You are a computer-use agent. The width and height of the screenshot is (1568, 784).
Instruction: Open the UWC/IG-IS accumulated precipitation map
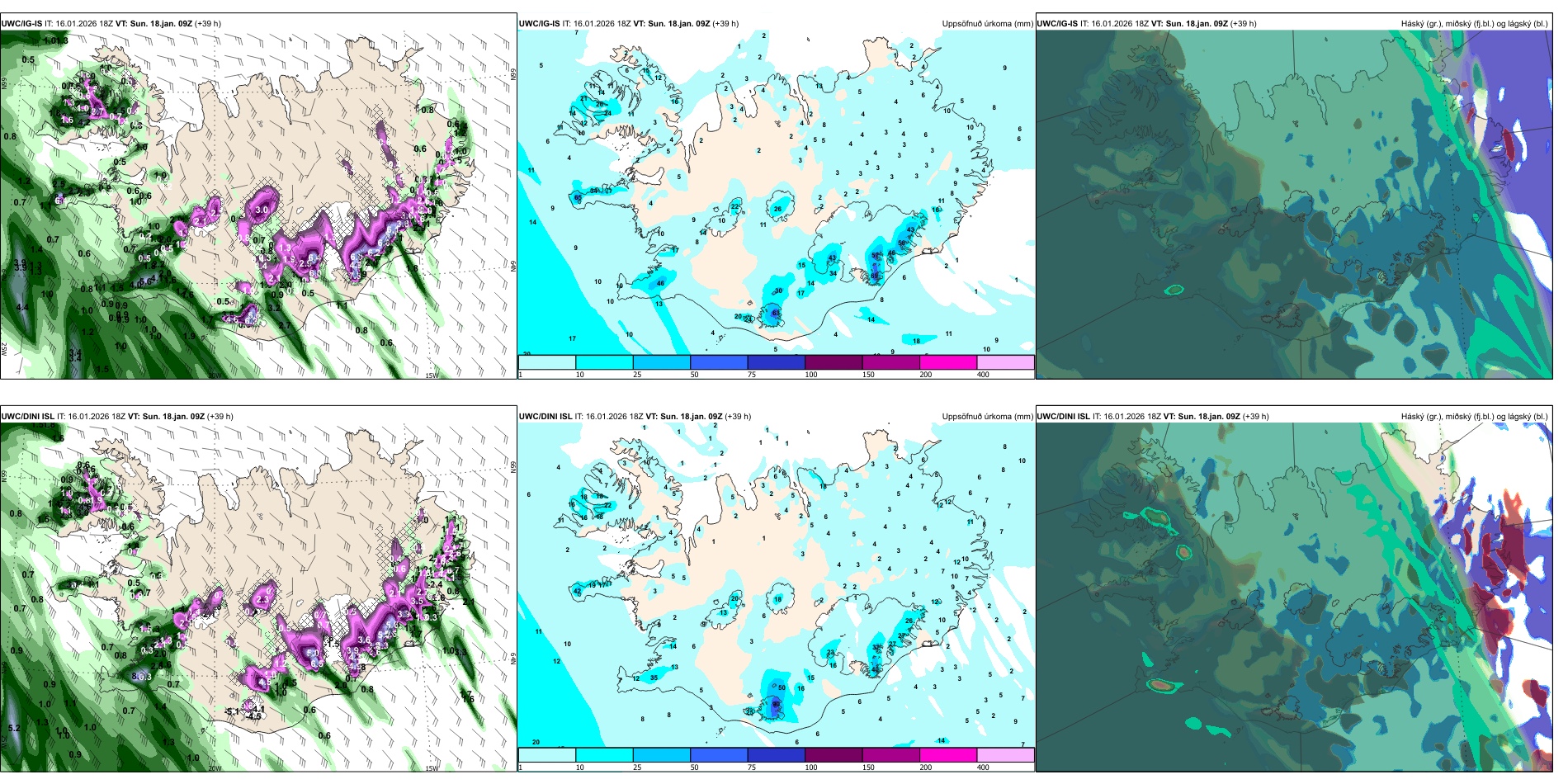click(776, 193)
